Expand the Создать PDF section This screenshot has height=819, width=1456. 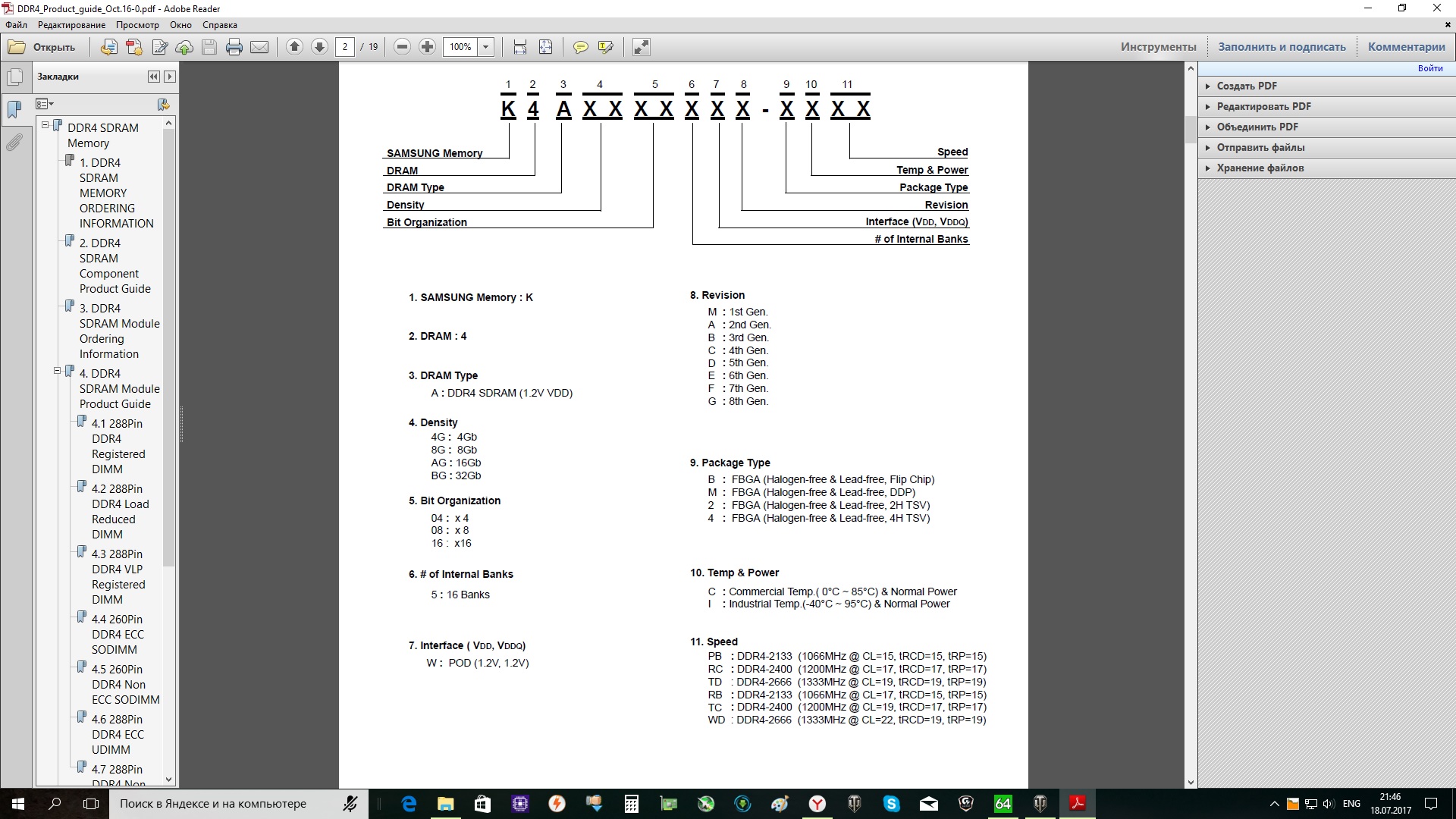[x=1246, y=86]
